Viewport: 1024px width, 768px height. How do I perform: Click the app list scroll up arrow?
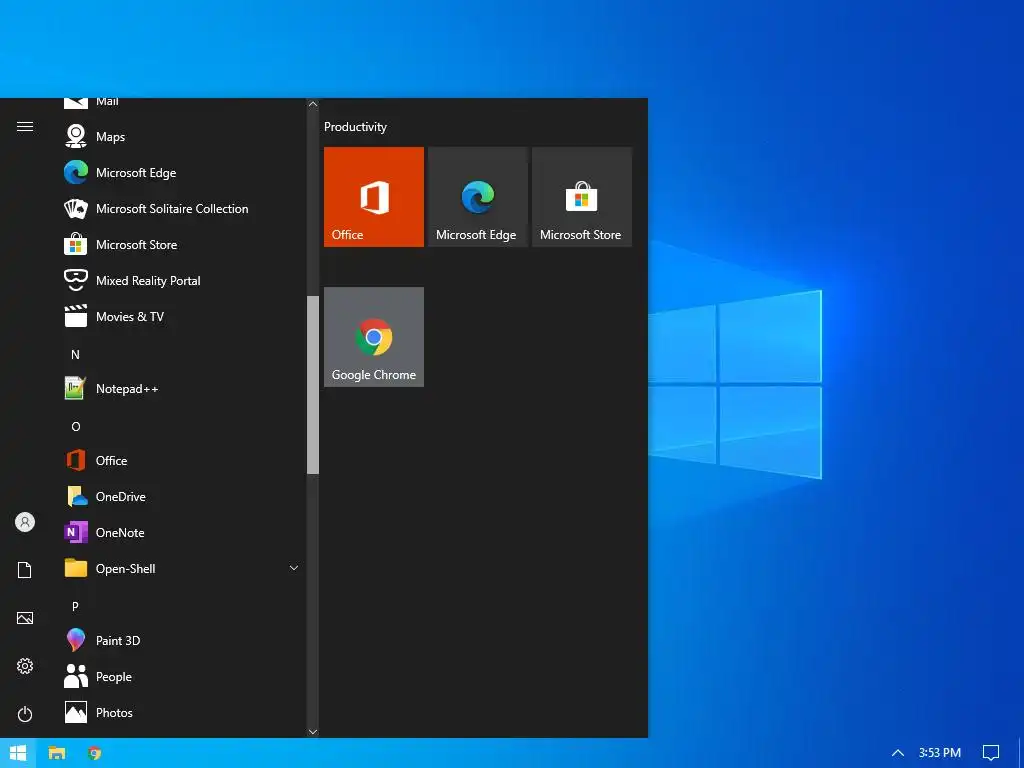313,104
